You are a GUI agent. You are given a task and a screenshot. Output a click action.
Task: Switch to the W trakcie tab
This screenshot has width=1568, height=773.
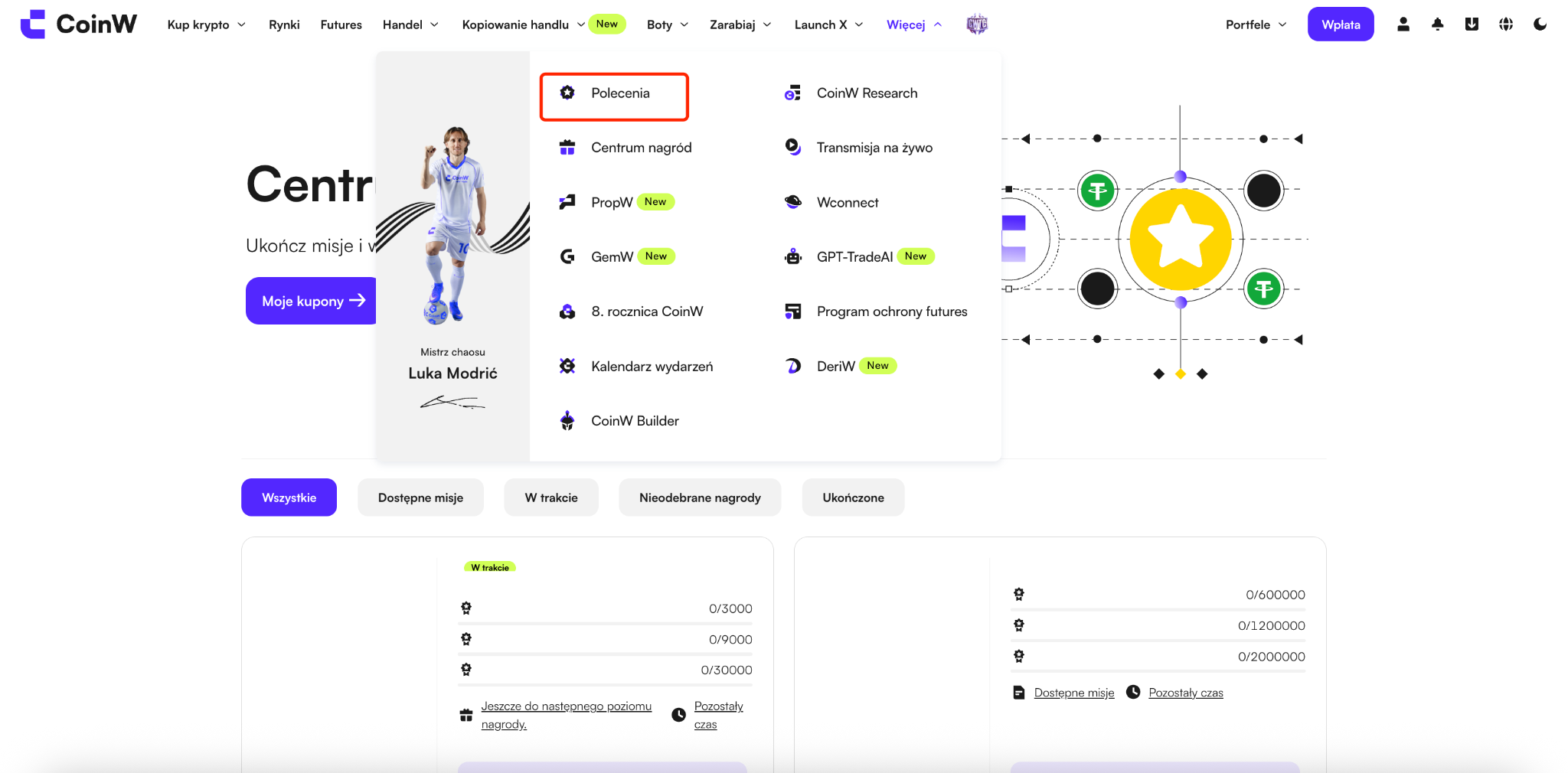click(x=551, y=497)
